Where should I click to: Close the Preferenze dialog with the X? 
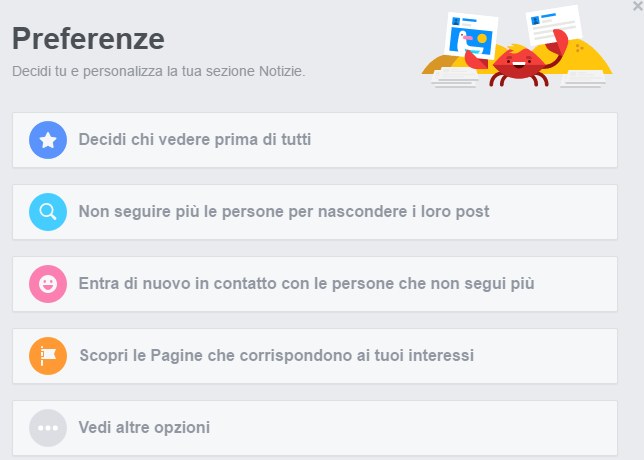pos(638,6)
